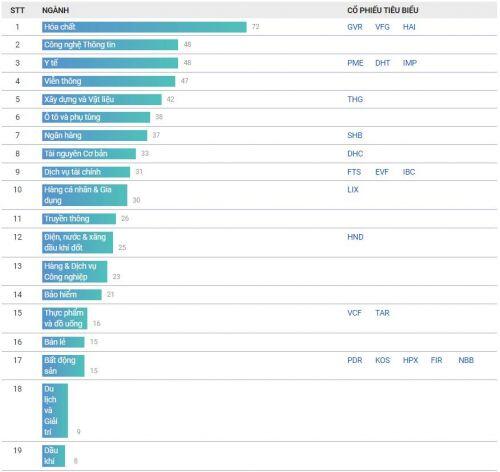The width and height of the screenshot is (500, 472).
Task: Open the PME stock ticker
Action: click(x=355, y=63)
